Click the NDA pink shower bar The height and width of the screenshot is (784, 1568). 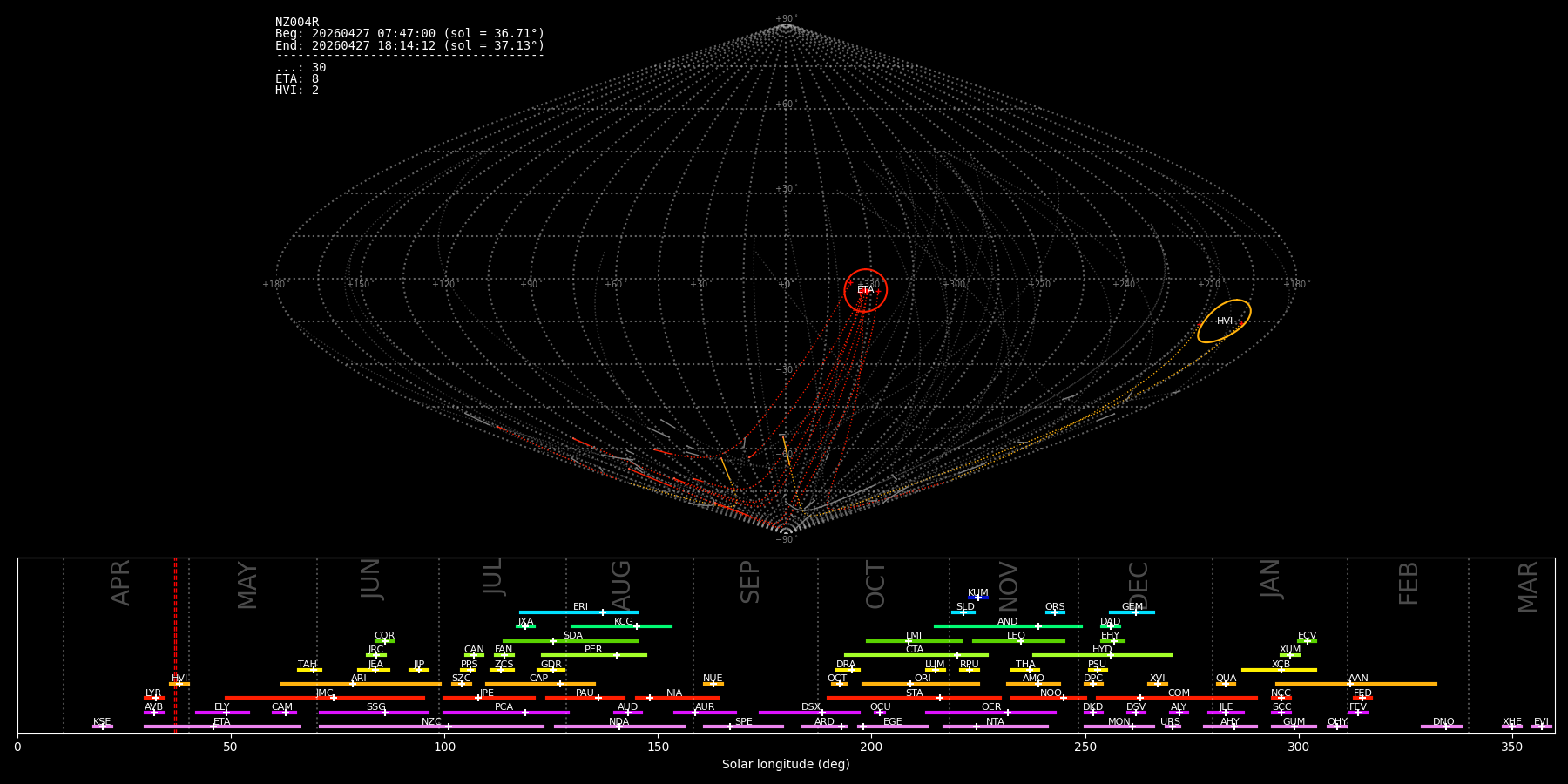619,727
